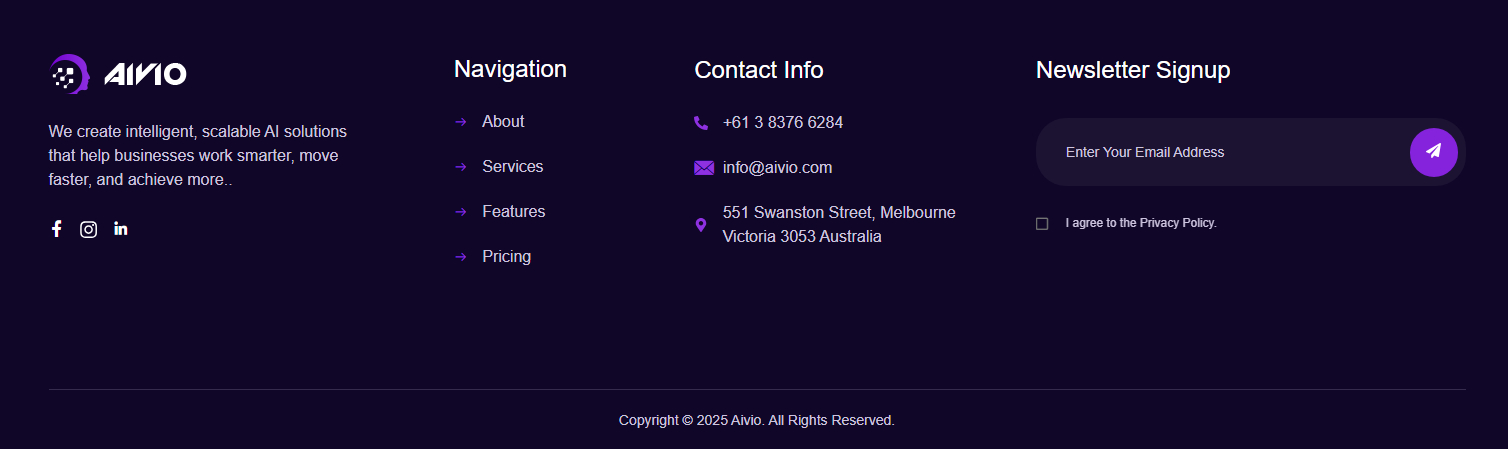1508x449 pixels.
Task: Click the location pin icon
Action: 701,225
